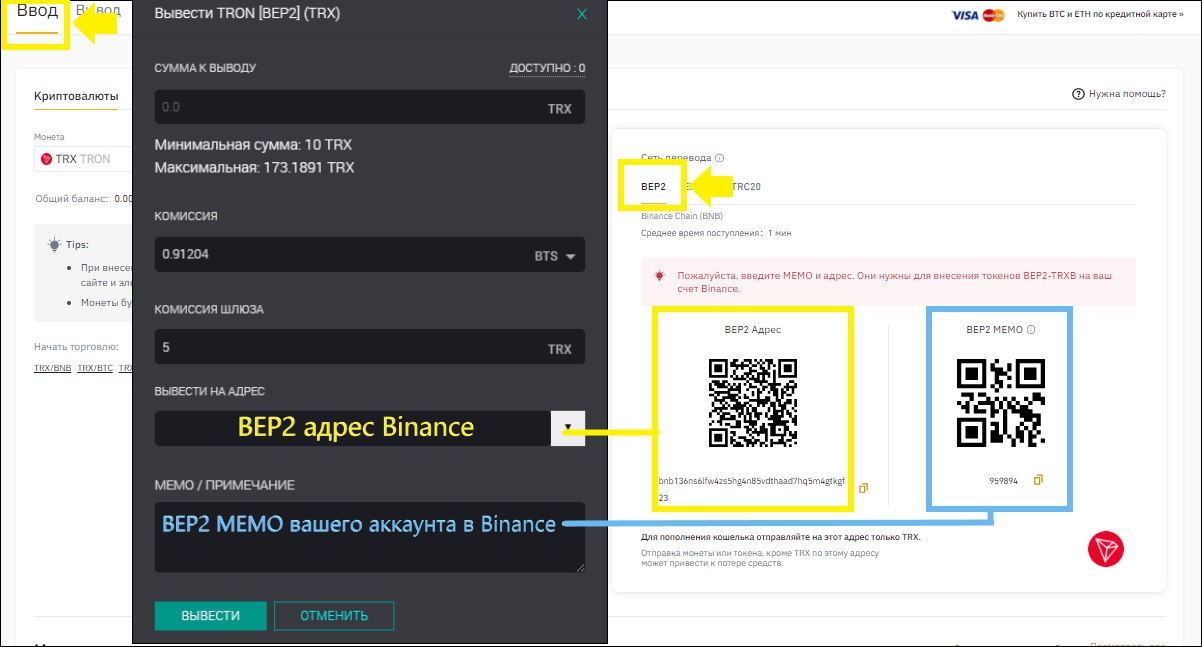Open the TRX/BNB trading pair link
Screen dimensions: 1202x647
(52, 368)
